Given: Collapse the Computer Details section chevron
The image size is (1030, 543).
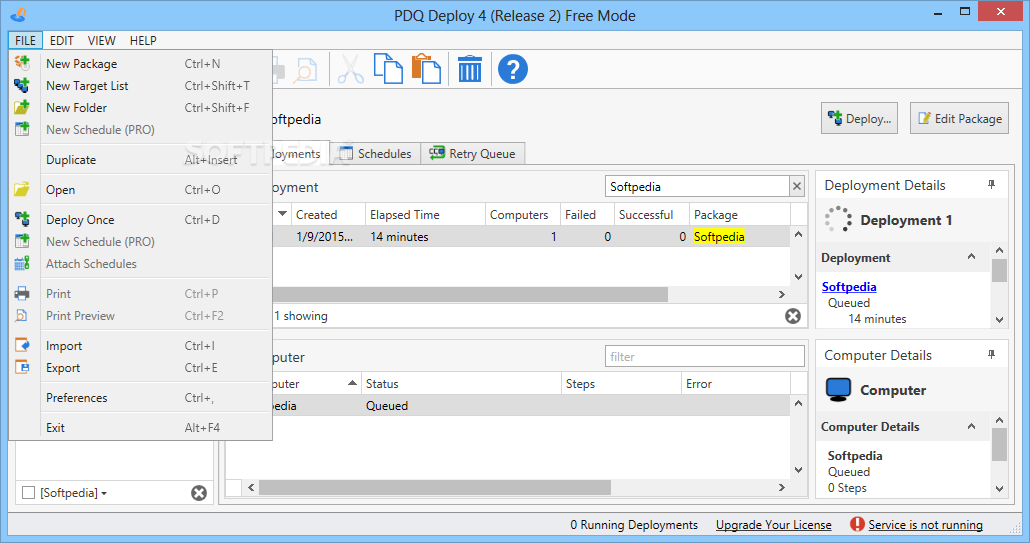Looking at the screenshot, I should pos(972,427).
